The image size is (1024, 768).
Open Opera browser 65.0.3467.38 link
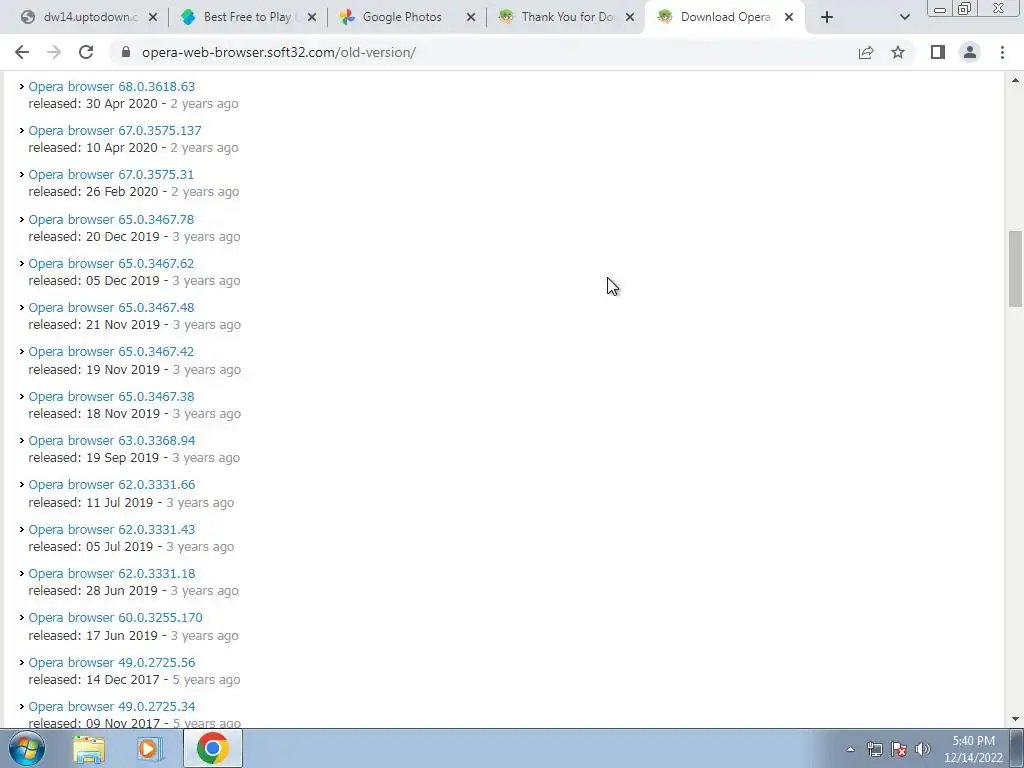click(x=111, y=396)
